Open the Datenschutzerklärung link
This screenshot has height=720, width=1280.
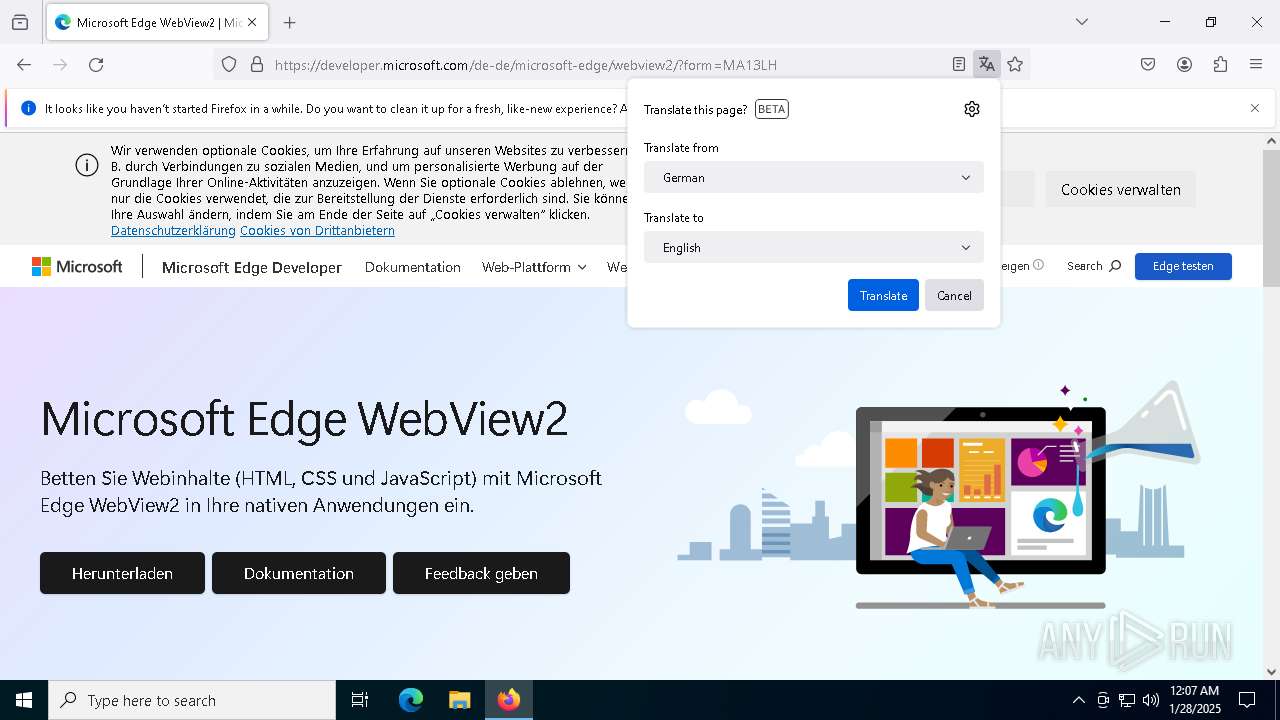tap(173, 230)
